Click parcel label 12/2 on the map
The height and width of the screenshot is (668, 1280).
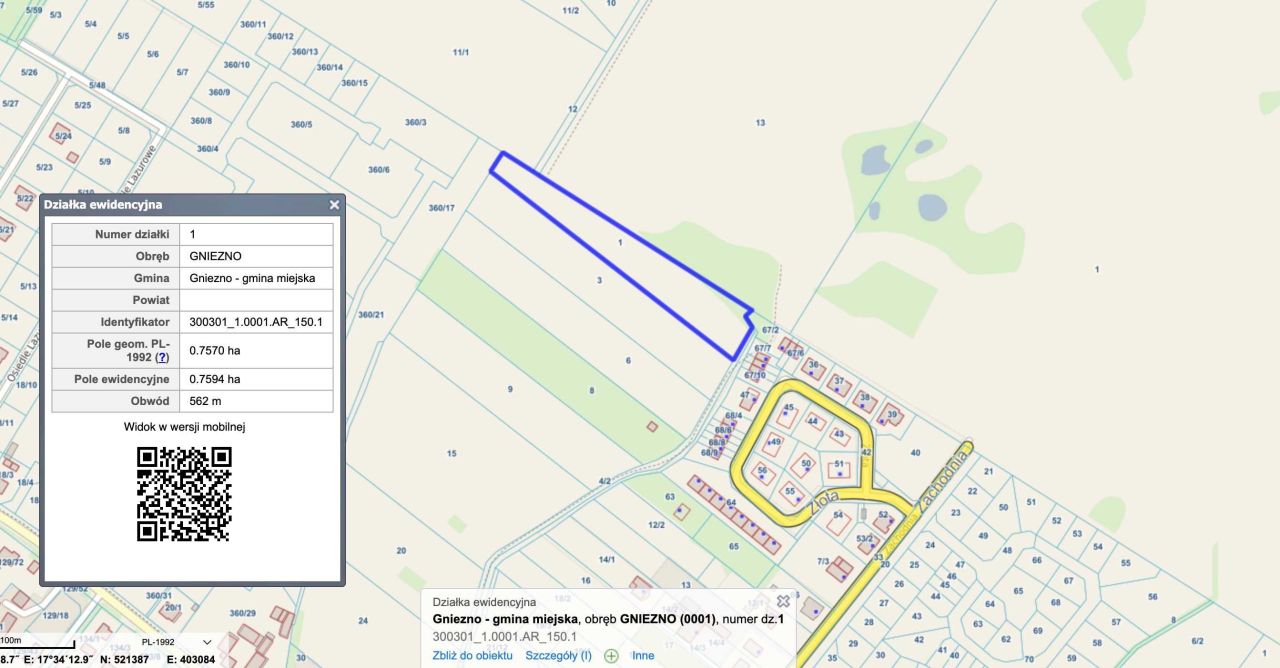click(656, 524)
